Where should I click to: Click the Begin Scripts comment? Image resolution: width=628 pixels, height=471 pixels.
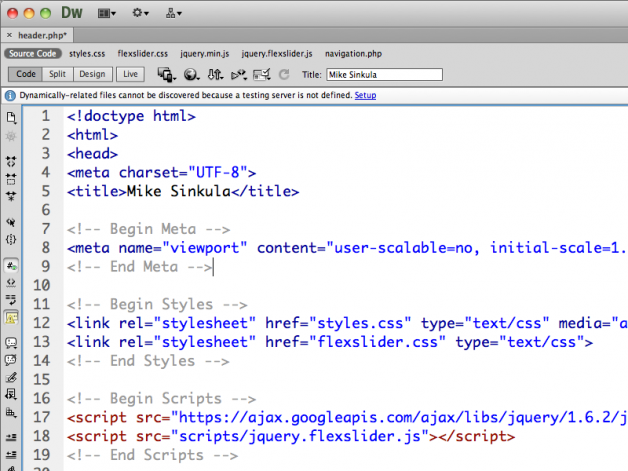[x=161, y=399]
